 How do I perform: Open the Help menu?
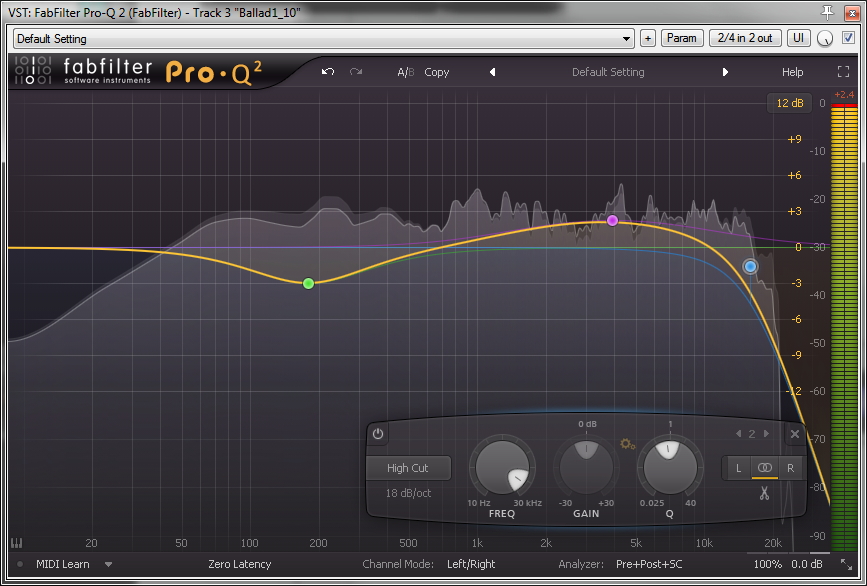[792, 72]
